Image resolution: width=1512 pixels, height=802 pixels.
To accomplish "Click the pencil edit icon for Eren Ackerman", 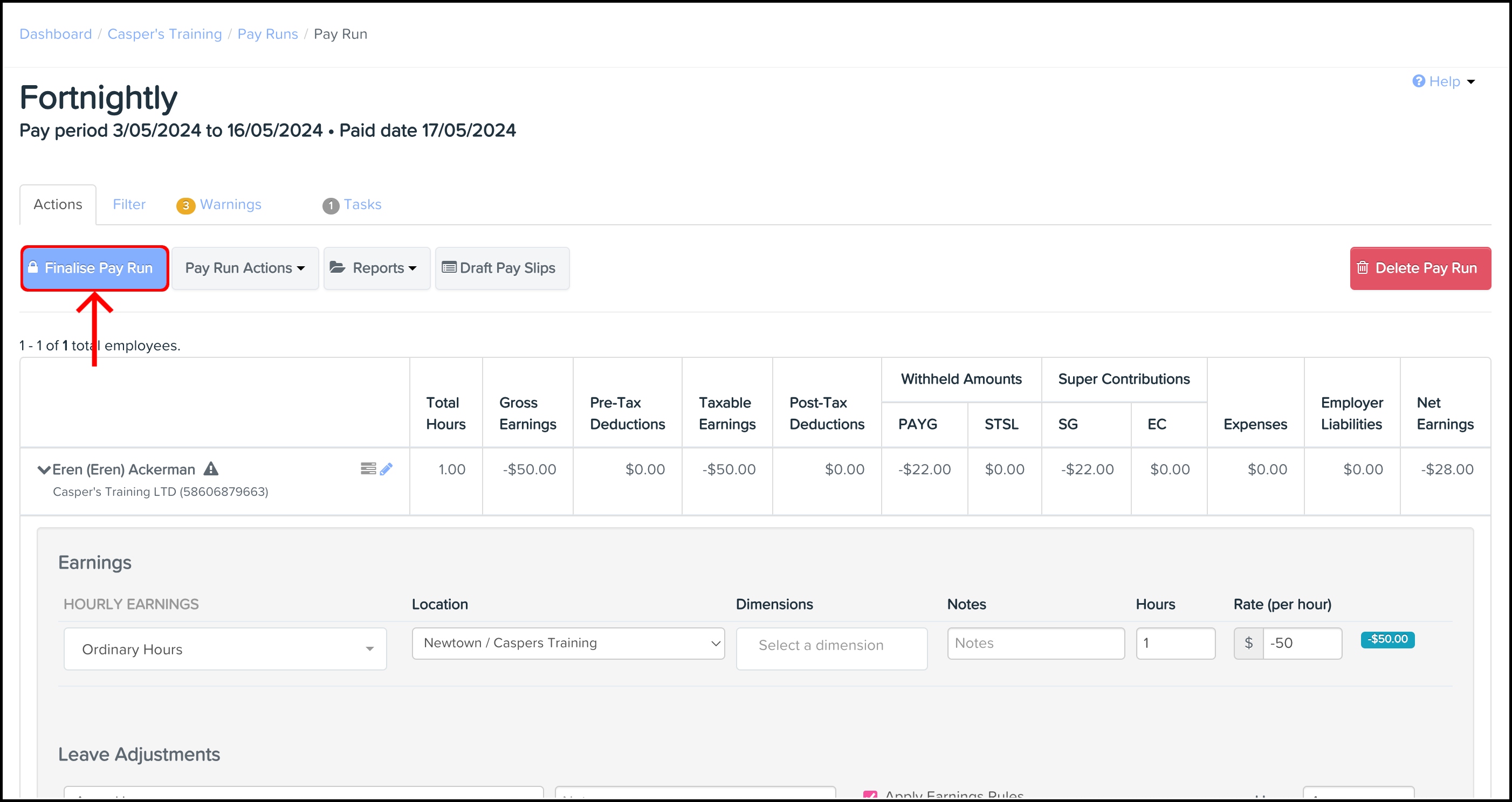I will click(386, 469).
